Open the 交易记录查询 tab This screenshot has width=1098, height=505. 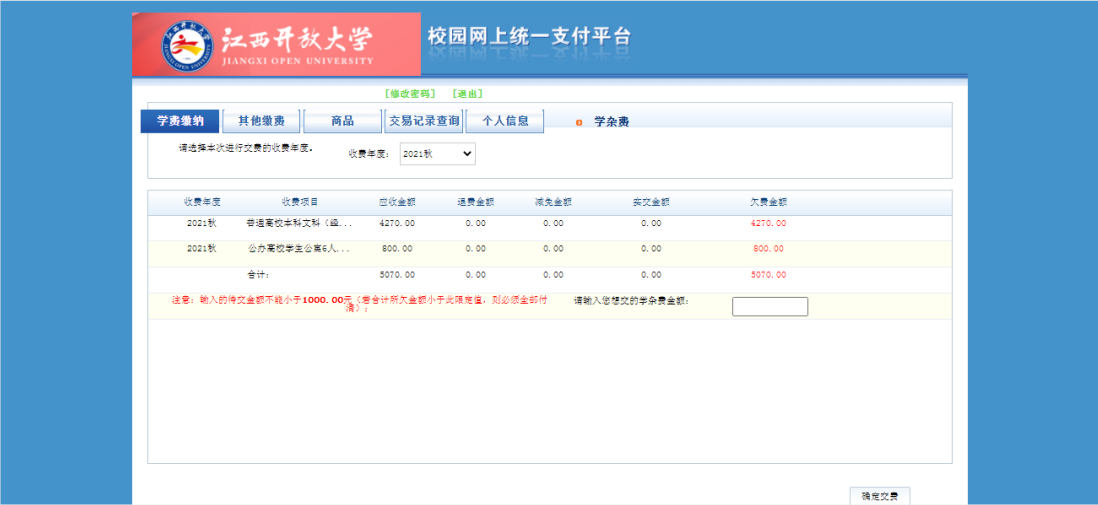(423, 121)
